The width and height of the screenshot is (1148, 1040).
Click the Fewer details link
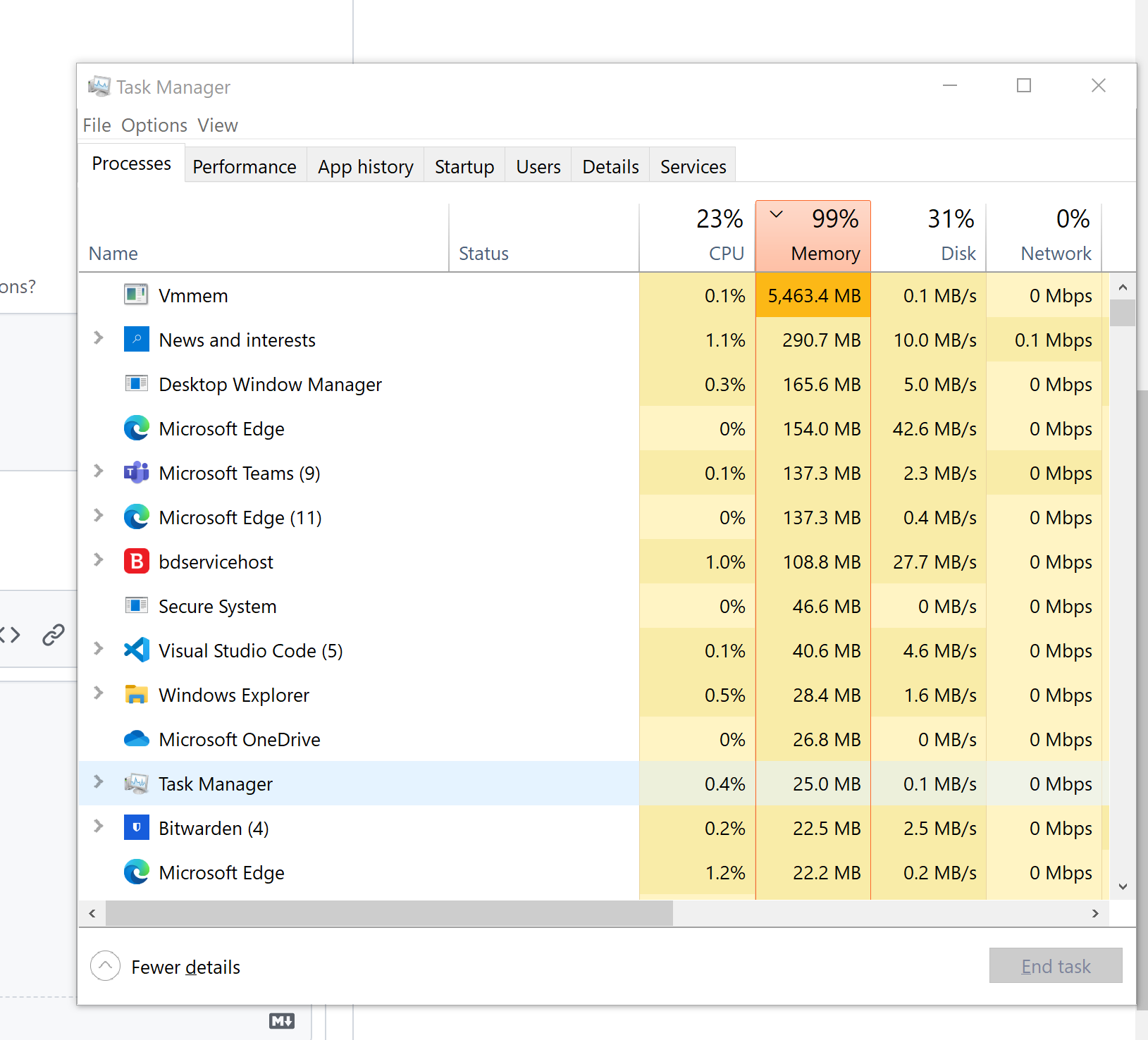tap(185, 967)
